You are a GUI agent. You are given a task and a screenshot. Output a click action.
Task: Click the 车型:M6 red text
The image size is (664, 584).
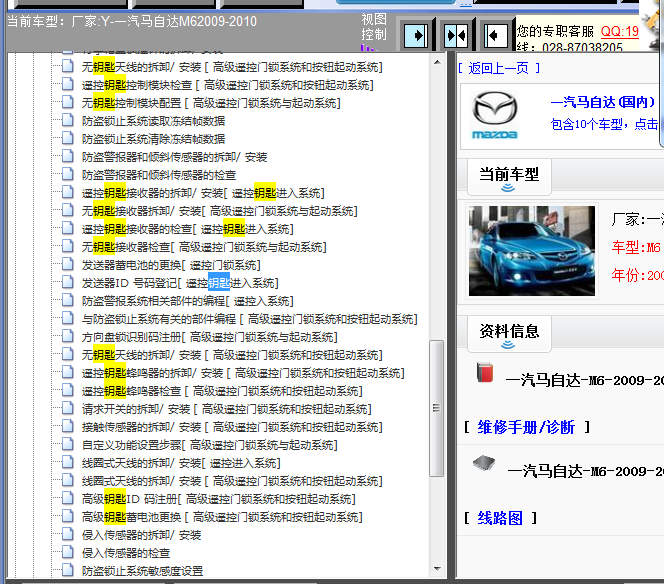click(636, 247)
